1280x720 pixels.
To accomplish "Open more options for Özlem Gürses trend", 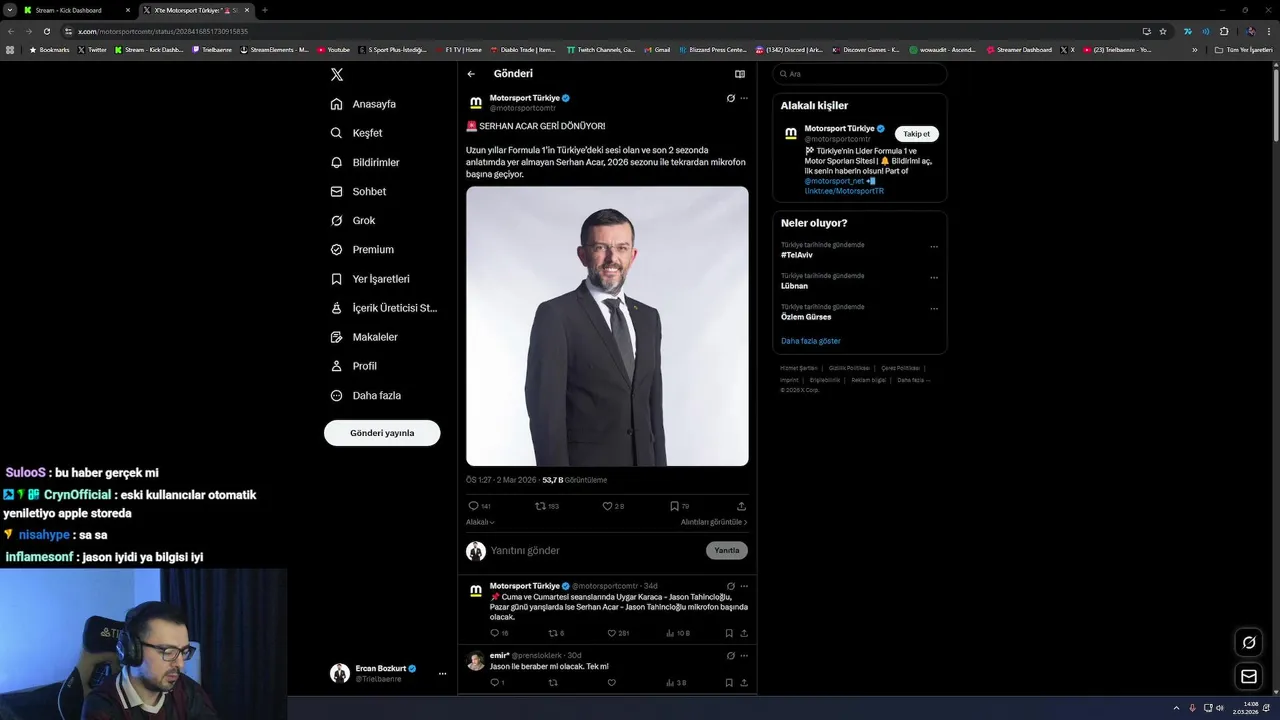I will click(x=934, y=308).
